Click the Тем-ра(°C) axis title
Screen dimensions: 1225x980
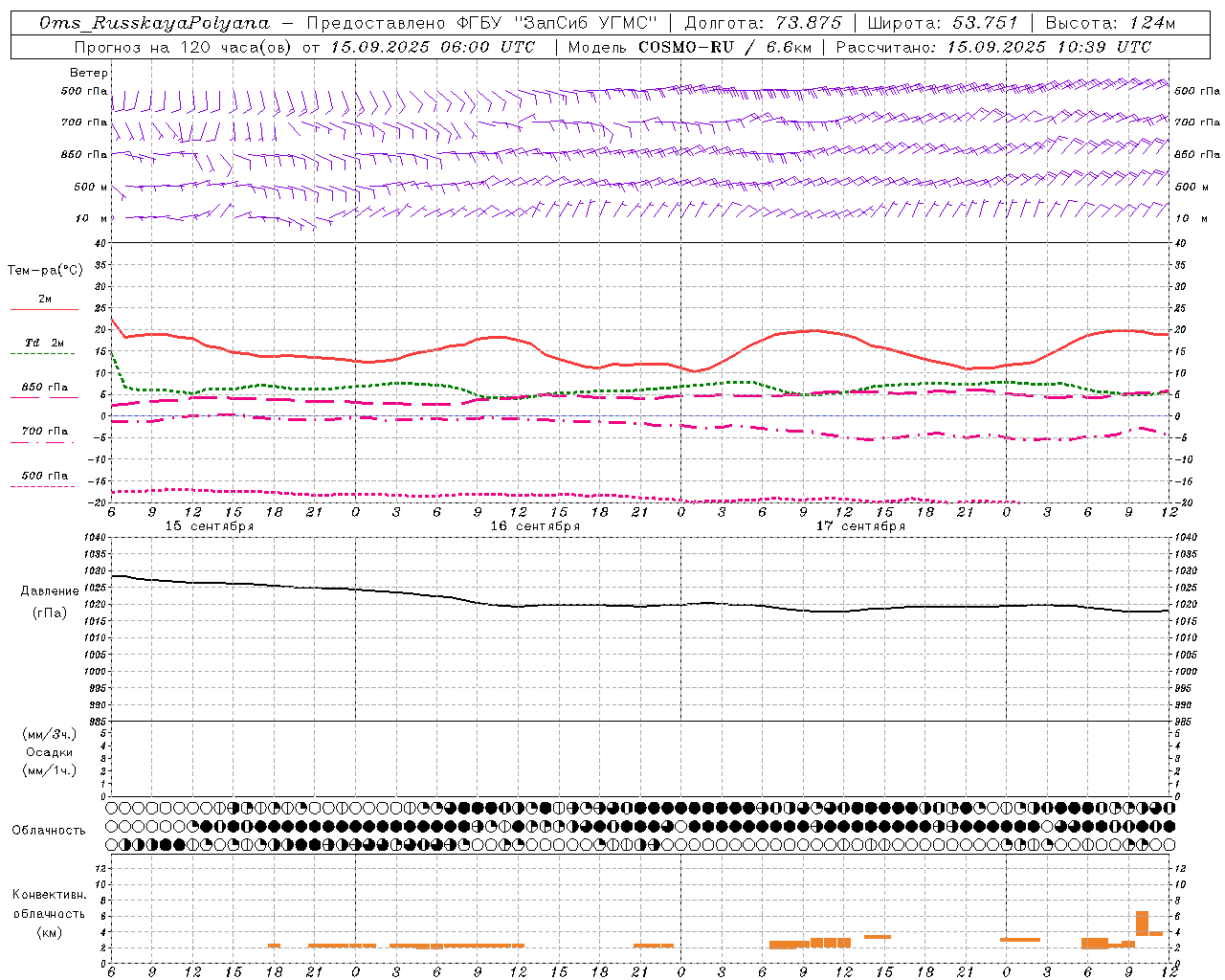click(45, 271)
